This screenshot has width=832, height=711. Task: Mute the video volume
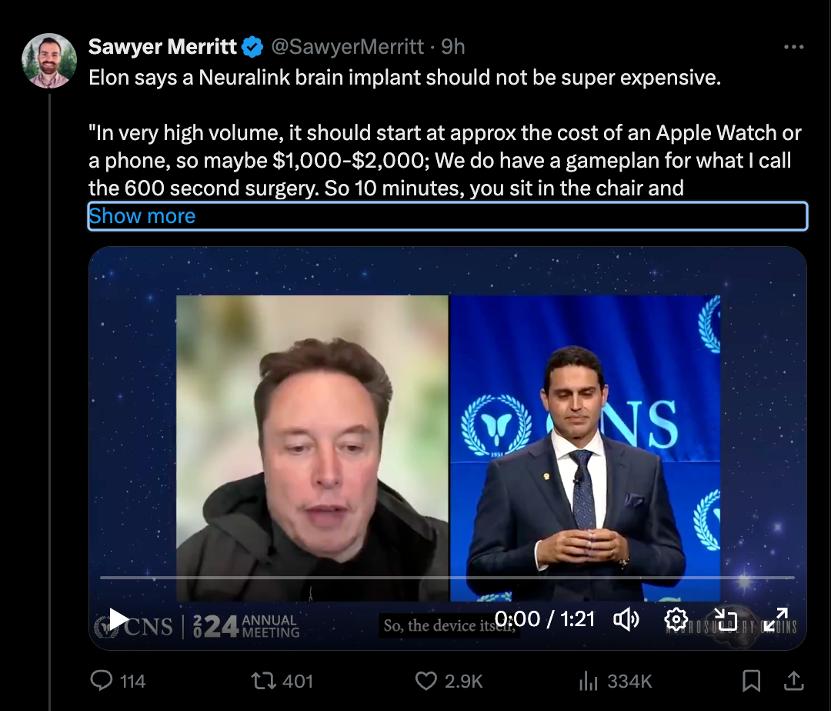click(x=626, y=620)
